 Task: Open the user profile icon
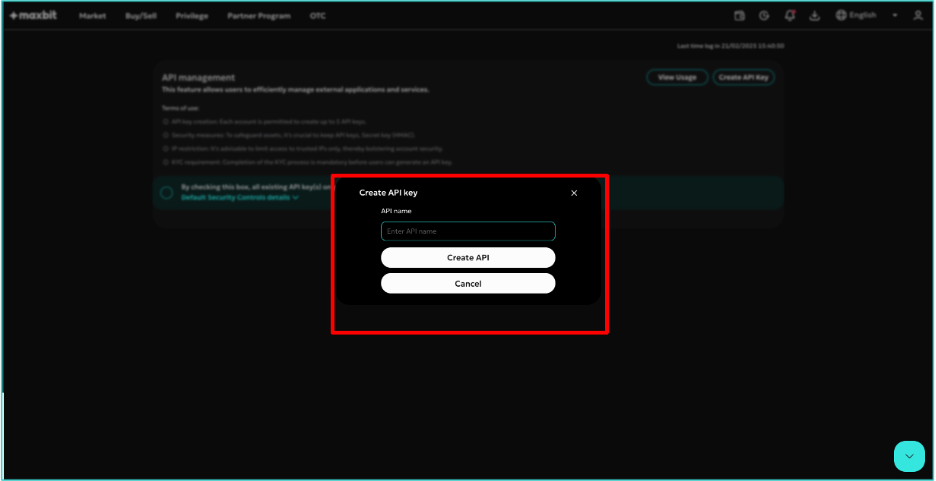[918, 16]
